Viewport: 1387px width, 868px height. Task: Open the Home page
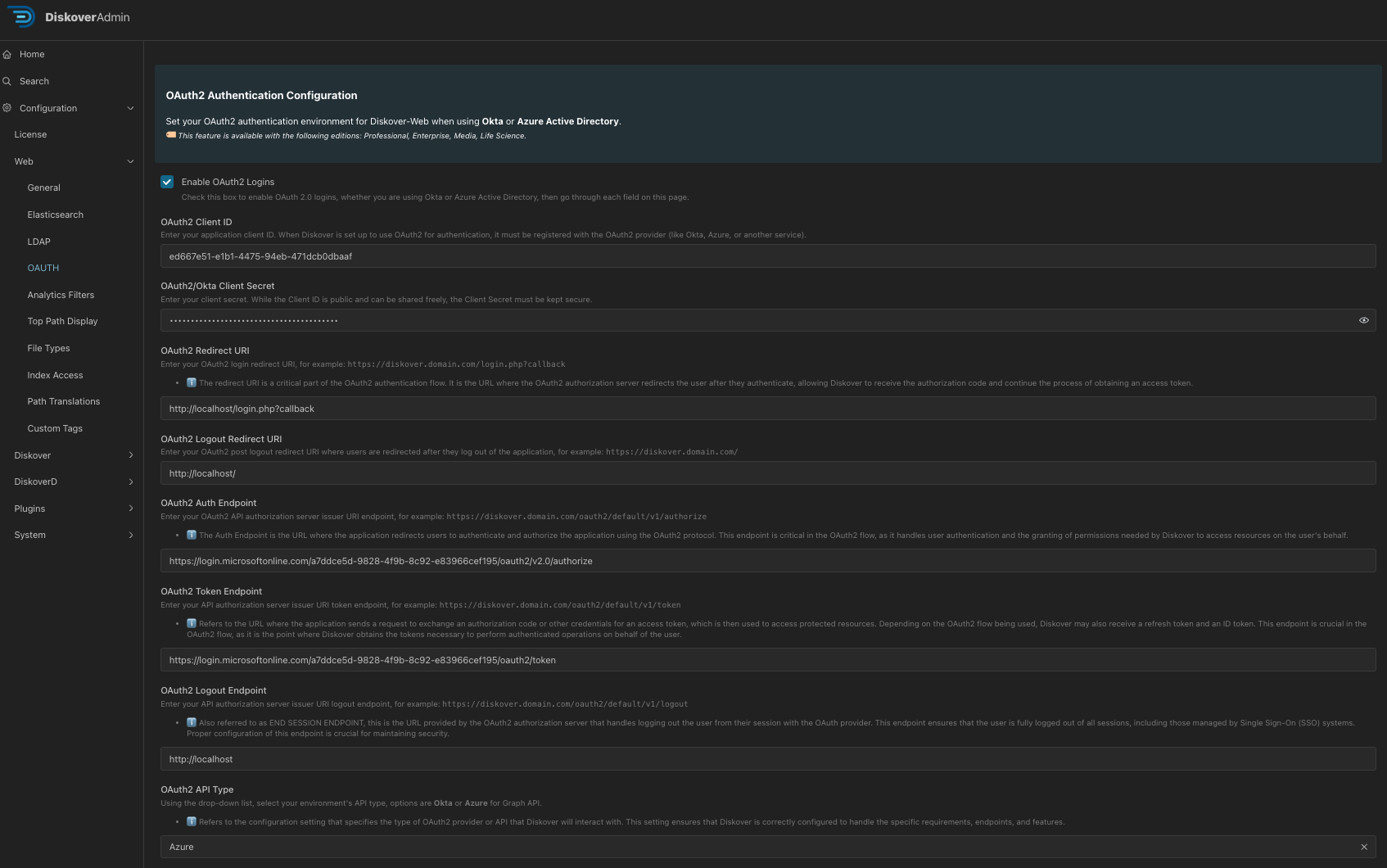pyautogui.click(x=32, y=54)
